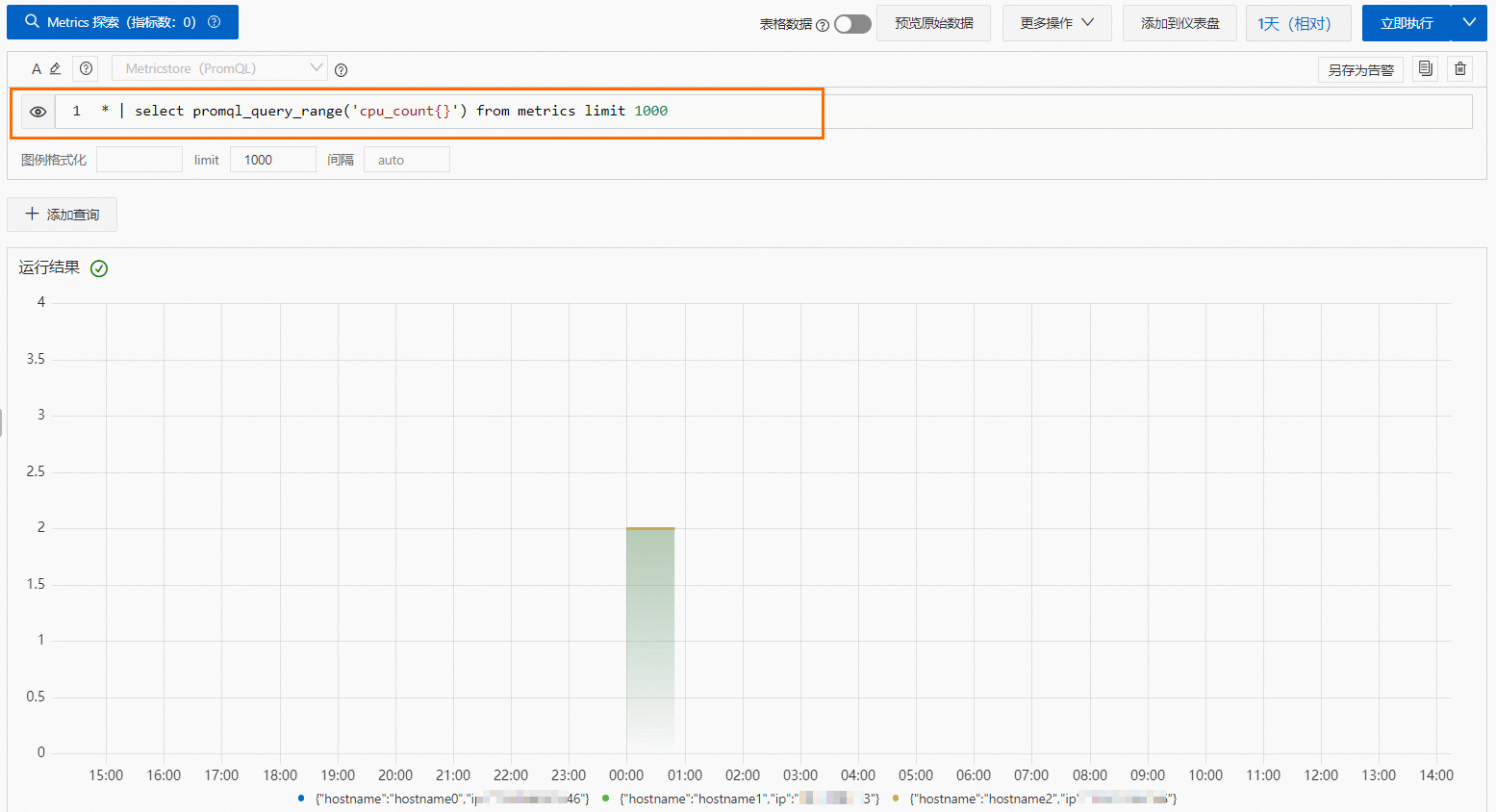Image resolution: width=1496 pixels, height=812 pixels.
Task: Click the 3.5 y-axis label
Action: pos(36,359)
